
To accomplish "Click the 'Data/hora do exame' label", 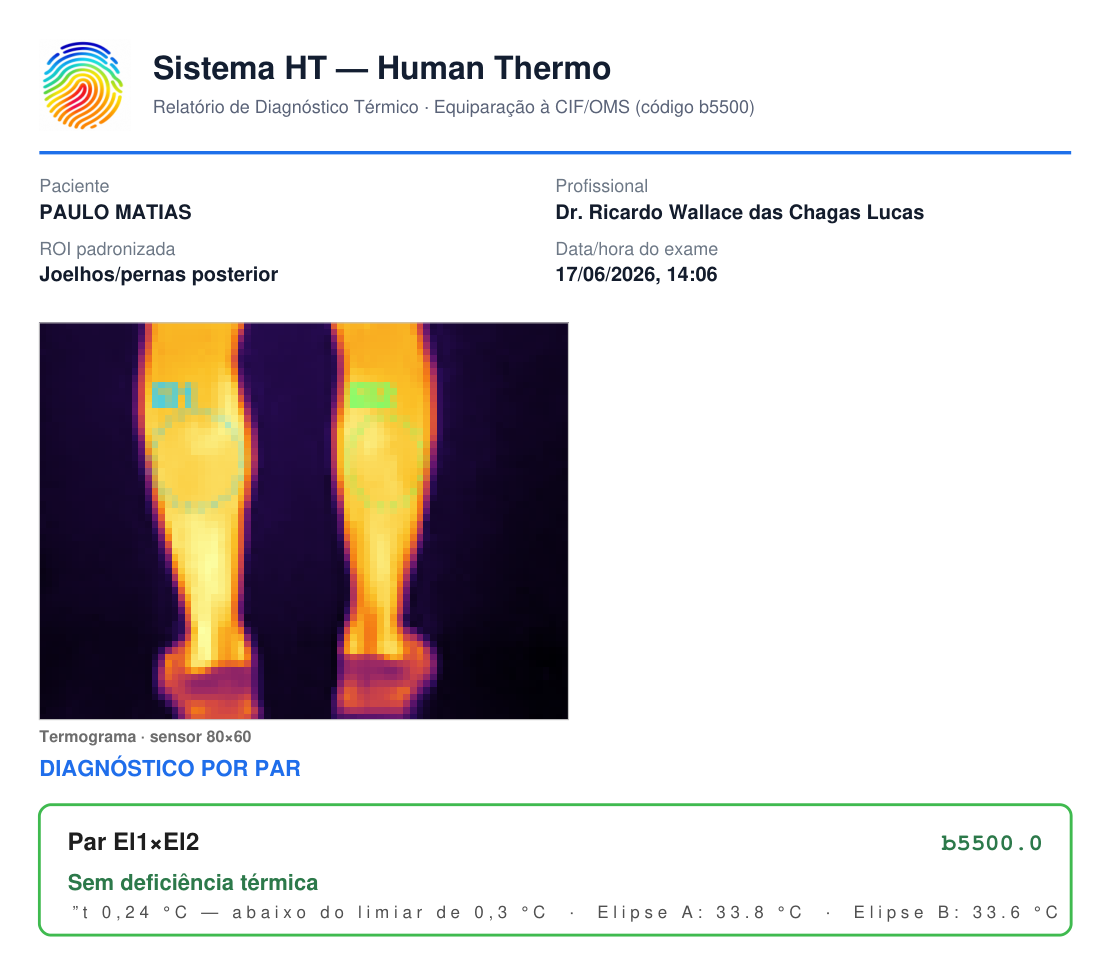I will [636, 249].
